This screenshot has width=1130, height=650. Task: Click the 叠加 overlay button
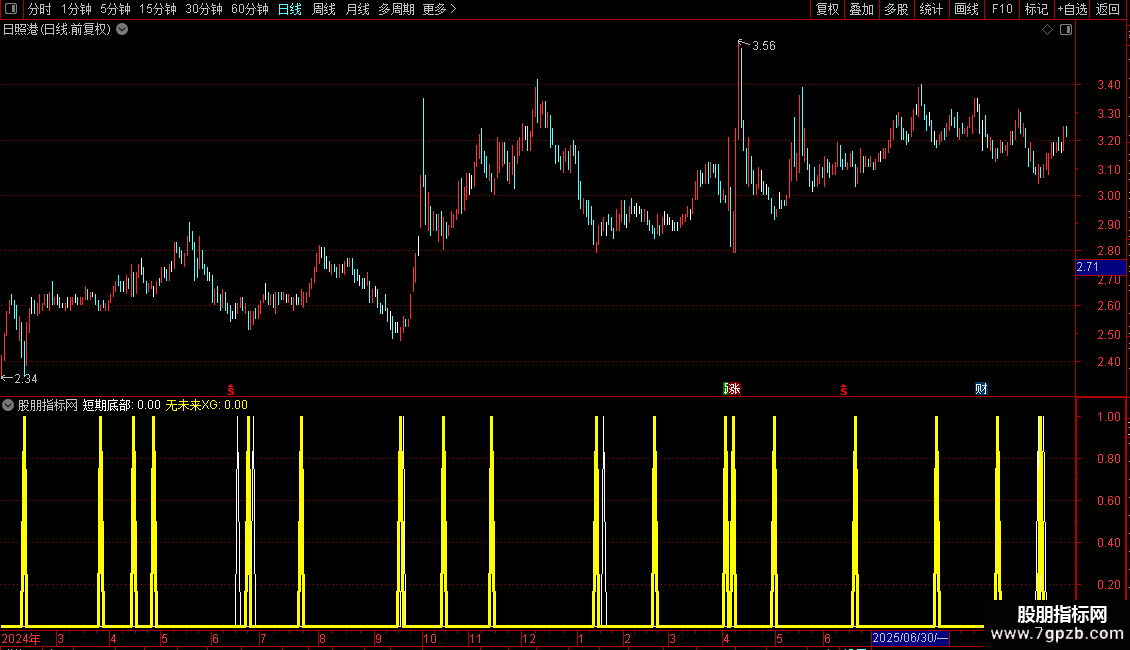861,9
